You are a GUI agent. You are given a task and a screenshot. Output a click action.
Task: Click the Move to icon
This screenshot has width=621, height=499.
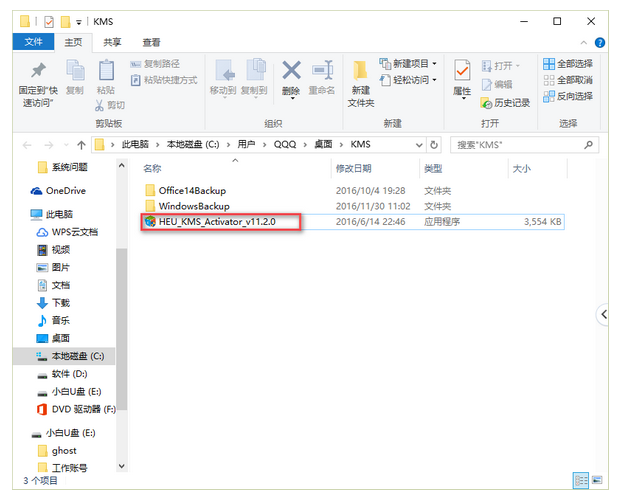[x=225, y=70]
